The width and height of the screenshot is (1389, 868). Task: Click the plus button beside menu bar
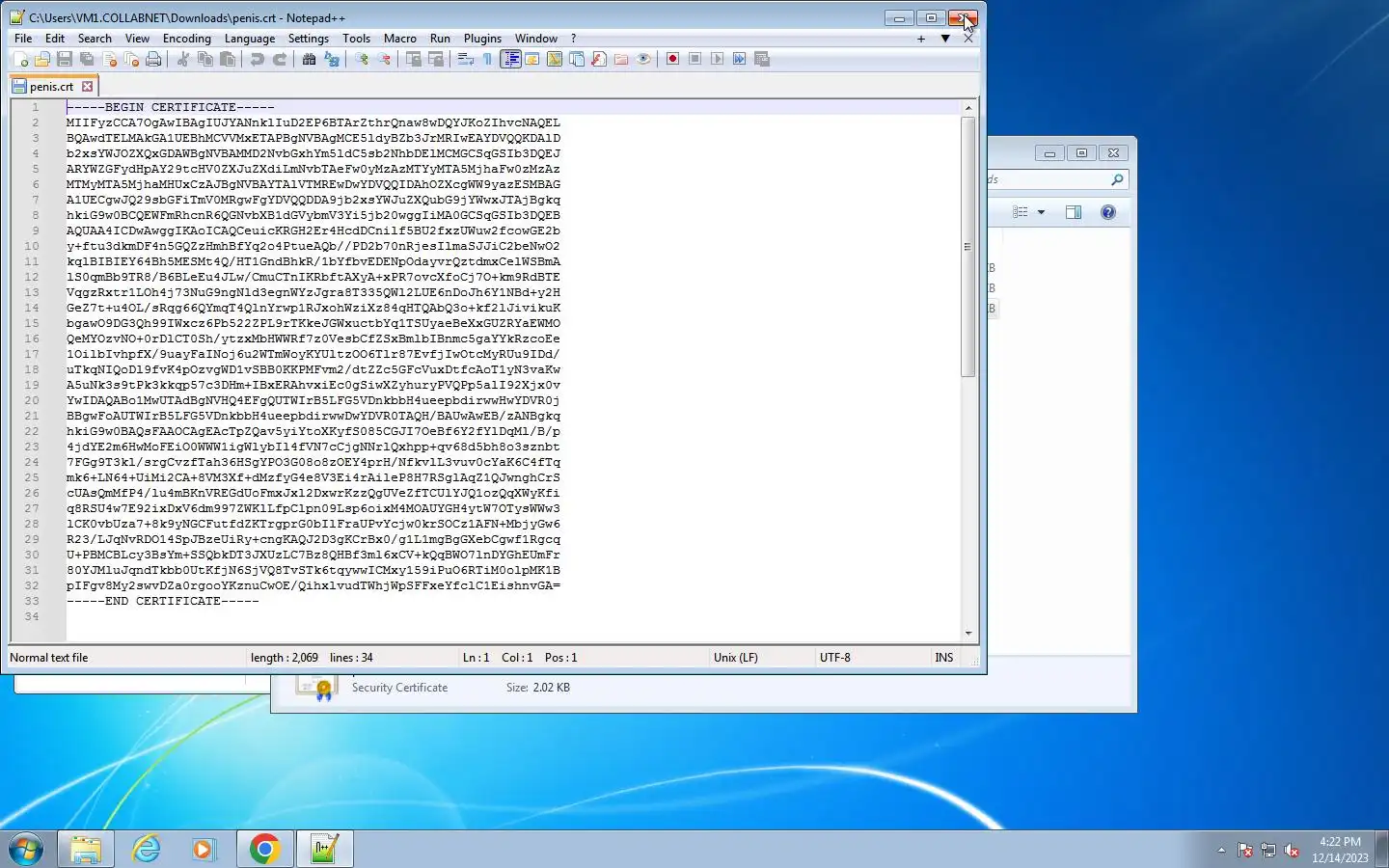tap(921, 39)
